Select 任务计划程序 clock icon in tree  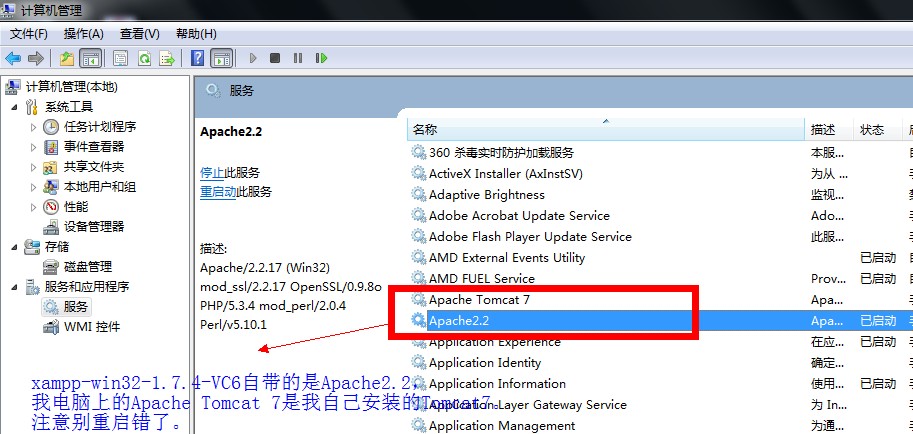pyautogui.click(x=51, y=126)
